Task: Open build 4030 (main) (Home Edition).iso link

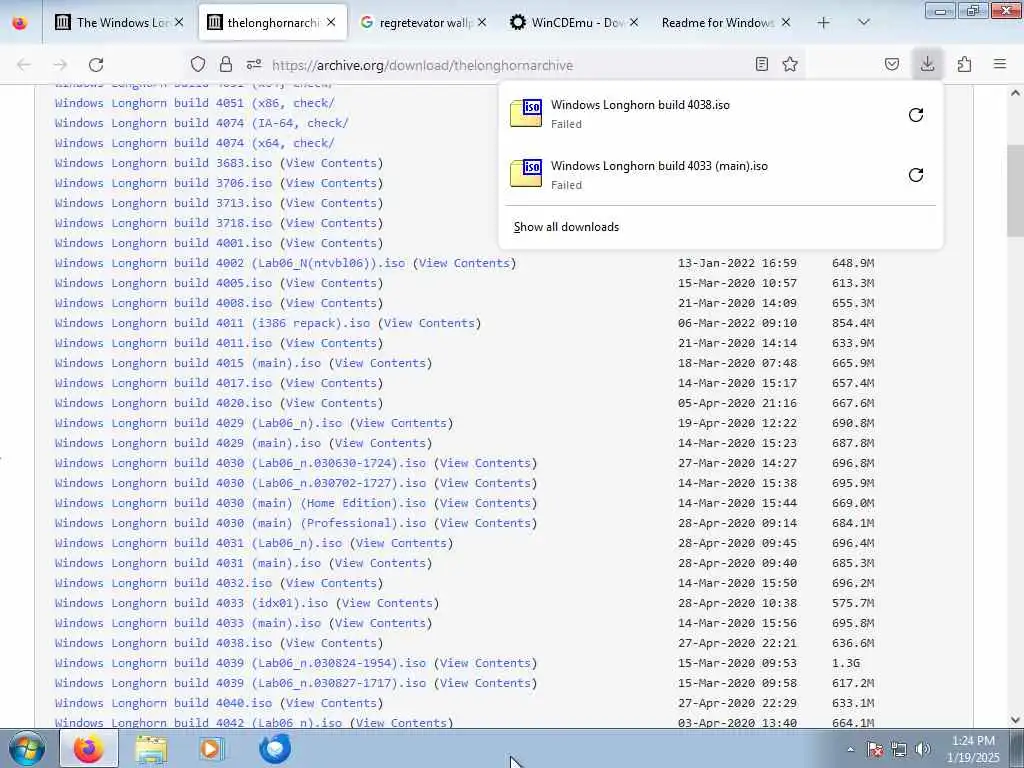Action: click(x=240, y=503)
